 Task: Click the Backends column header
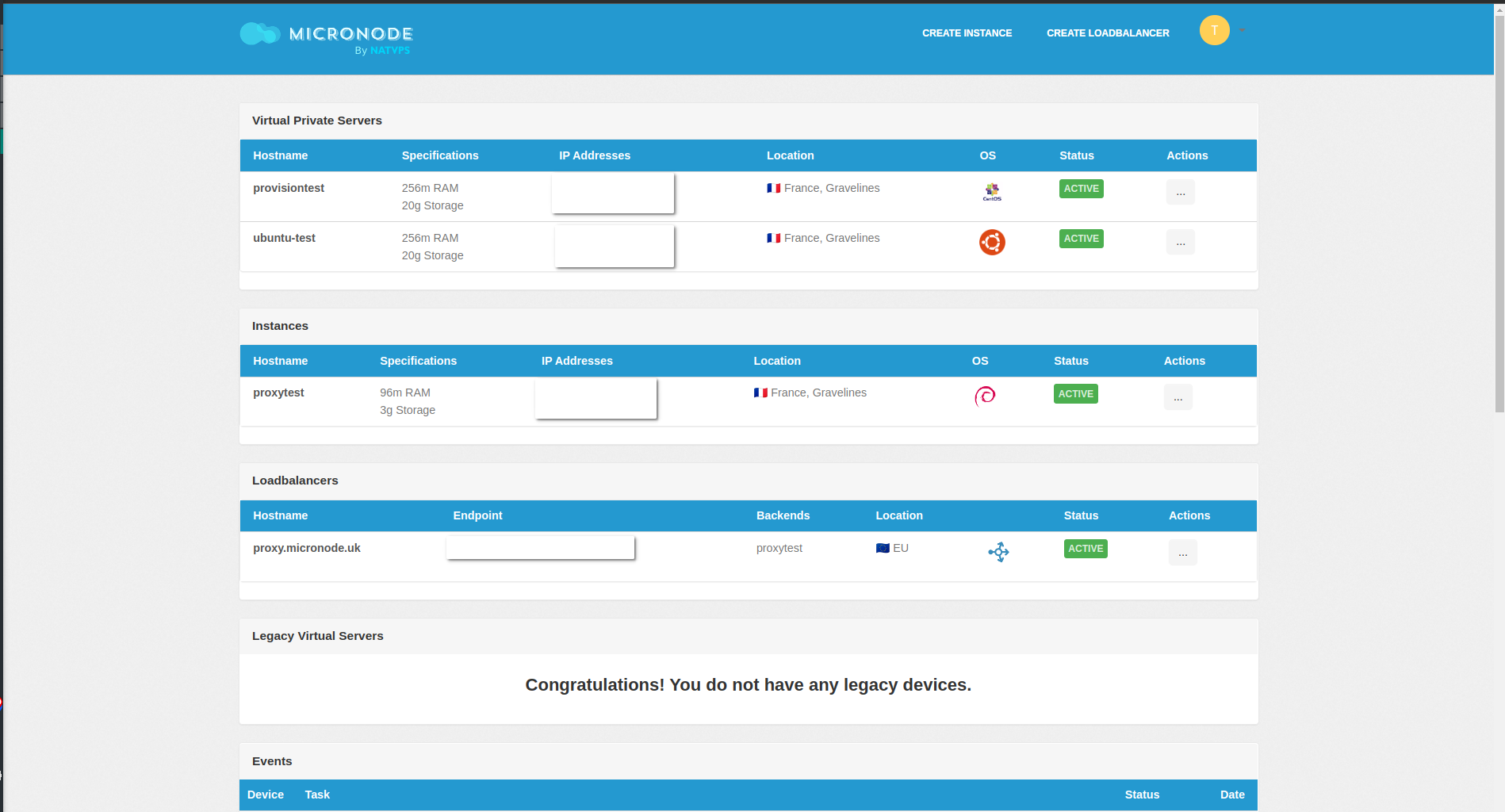pyautogui.click(x=783, y=515)
